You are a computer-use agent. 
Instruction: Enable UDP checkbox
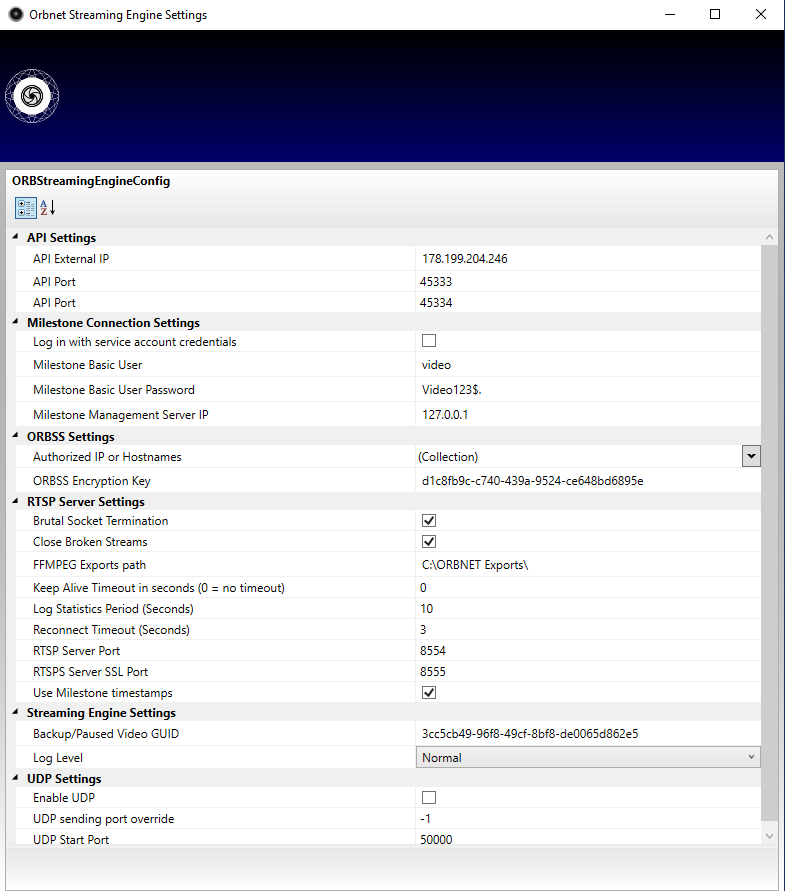click(x=429, y=797)
